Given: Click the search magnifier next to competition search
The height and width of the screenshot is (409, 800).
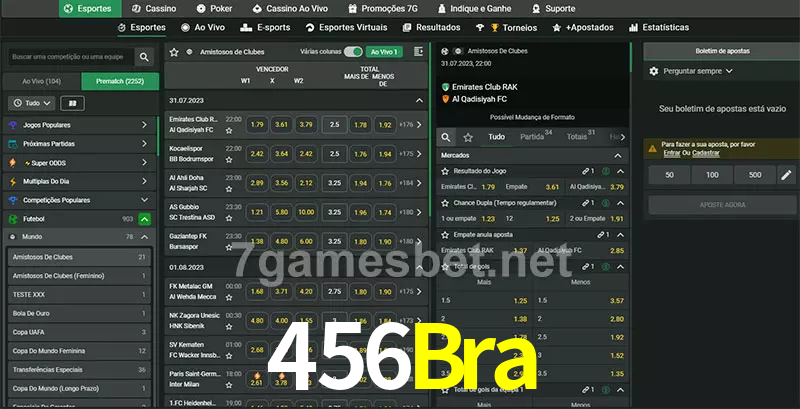Looking at the screenshot, I should pos(144,57).
